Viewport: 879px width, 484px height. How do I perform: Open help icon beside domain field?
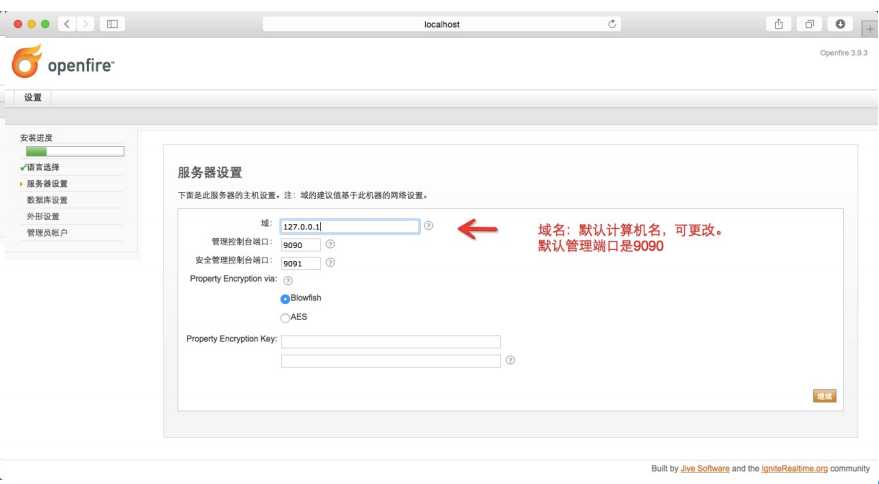pos(428,225)
